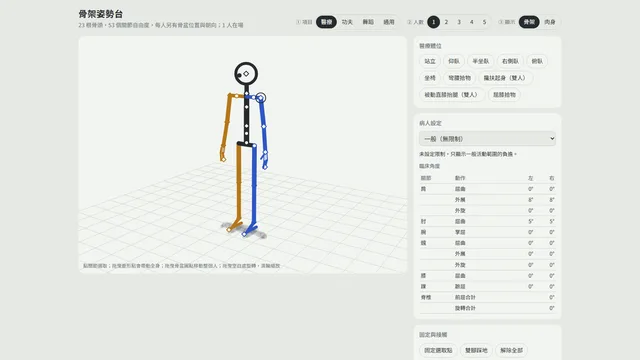The width and height of the screenshot is (640, 360).
Task: Select the 醫療 project tab
Action: (x=326, y=22)
